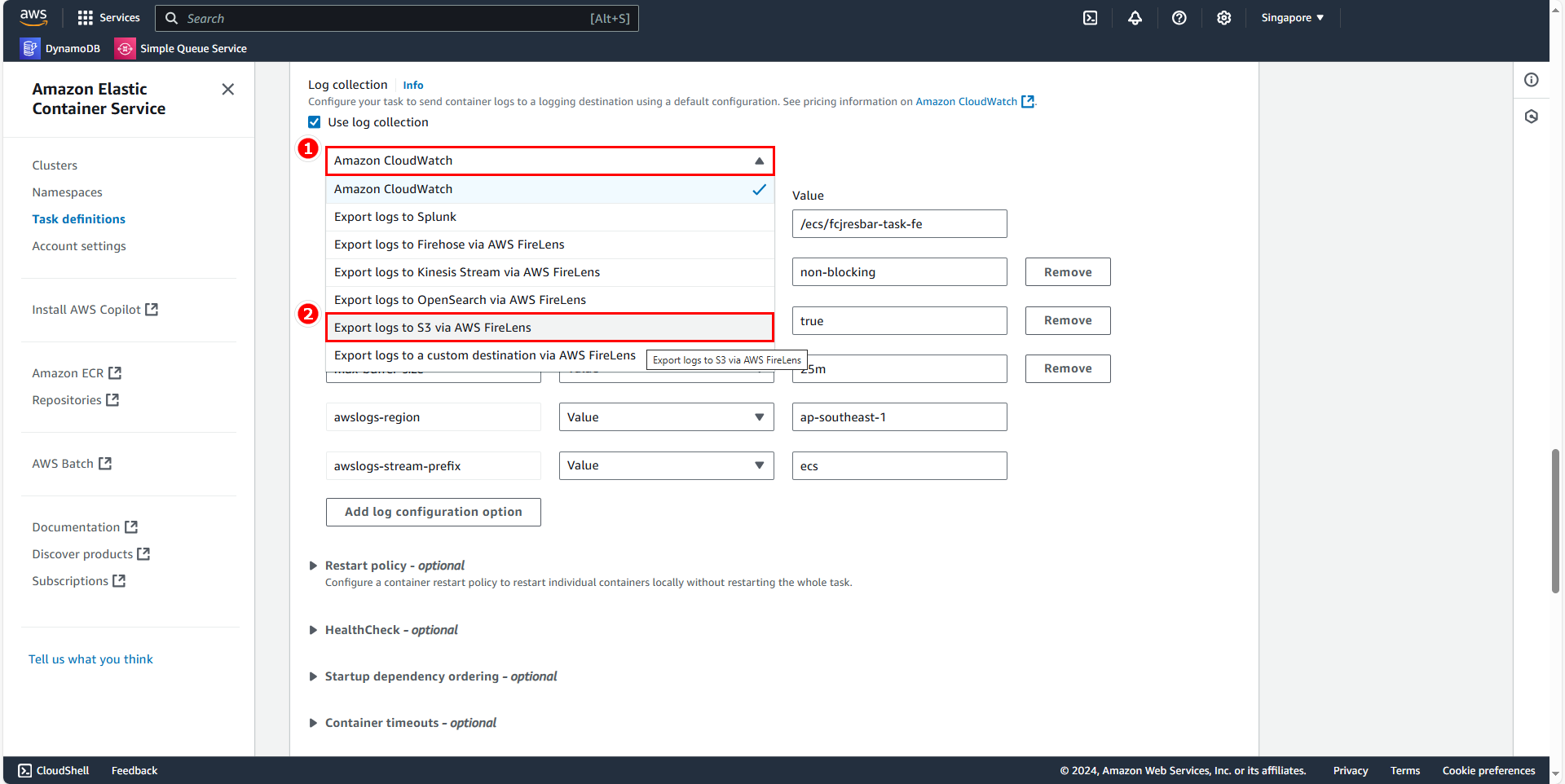This screenshot has height=784, width=1565.
Task: Open the Services grid menu
Action: tap(108, 18)
